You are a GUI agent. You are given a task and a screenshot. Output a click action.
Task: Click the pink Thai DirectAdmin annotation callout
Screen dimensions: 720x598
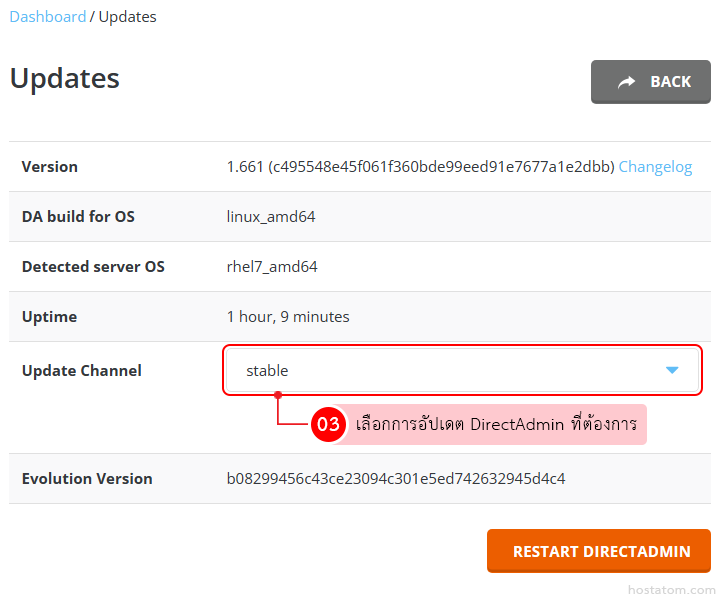[x=497, y=424]
